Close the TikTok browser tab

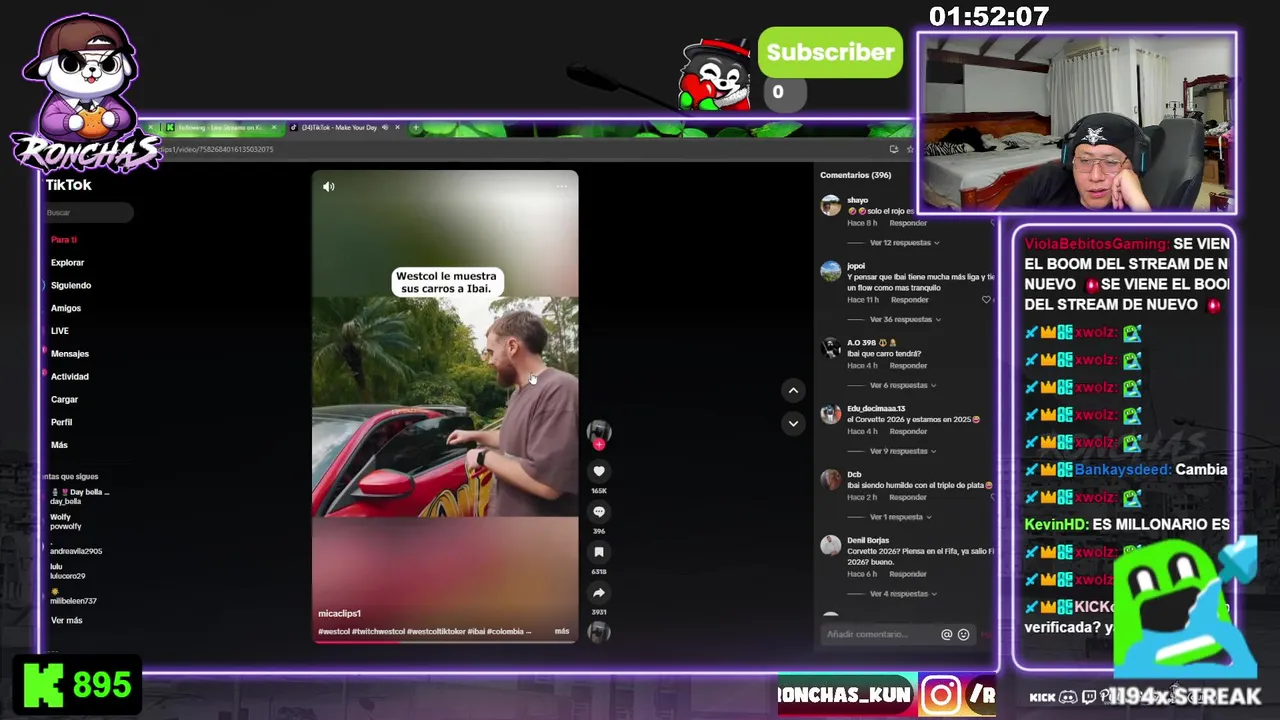397,127
